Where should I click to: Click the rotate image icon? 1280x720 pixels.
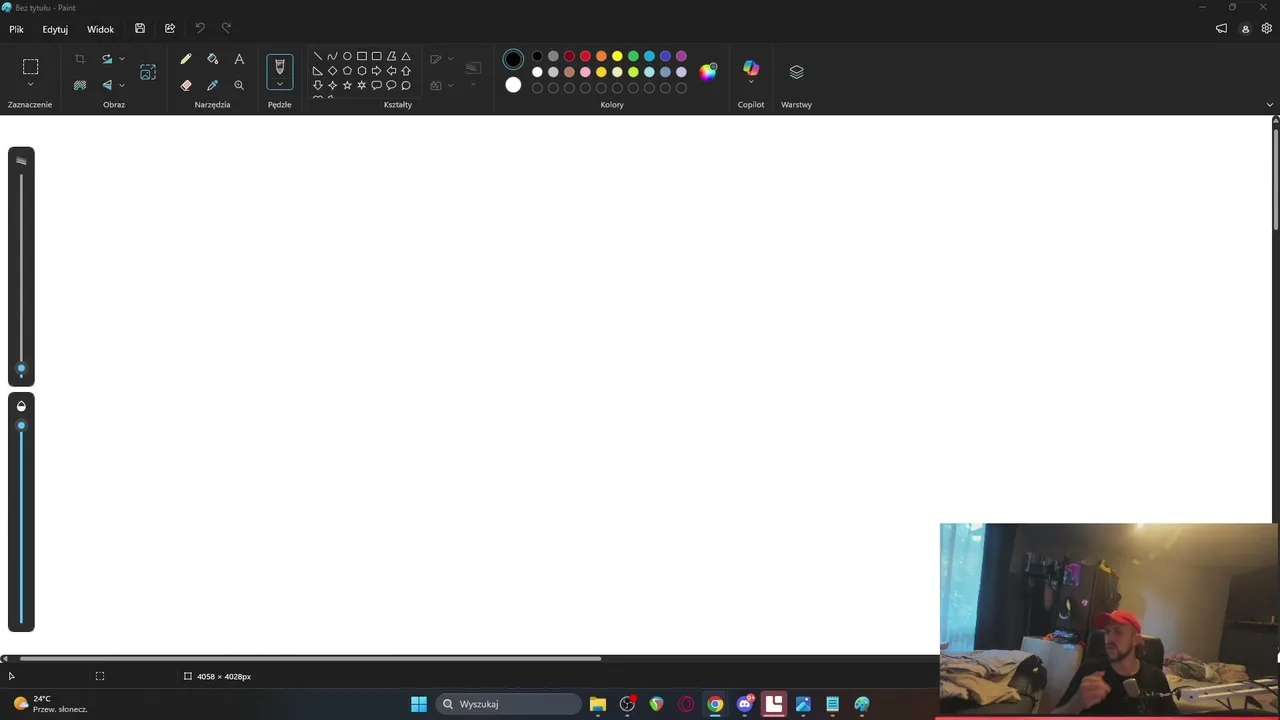point(107,59)
